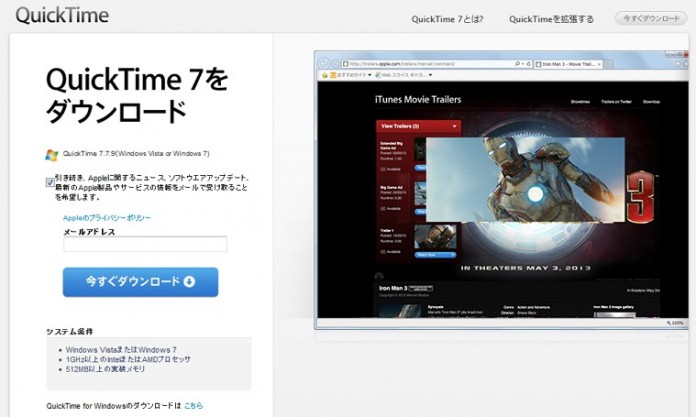
Task: Click the small 今すぐダウンロード pill button in header
Action: 651,19
